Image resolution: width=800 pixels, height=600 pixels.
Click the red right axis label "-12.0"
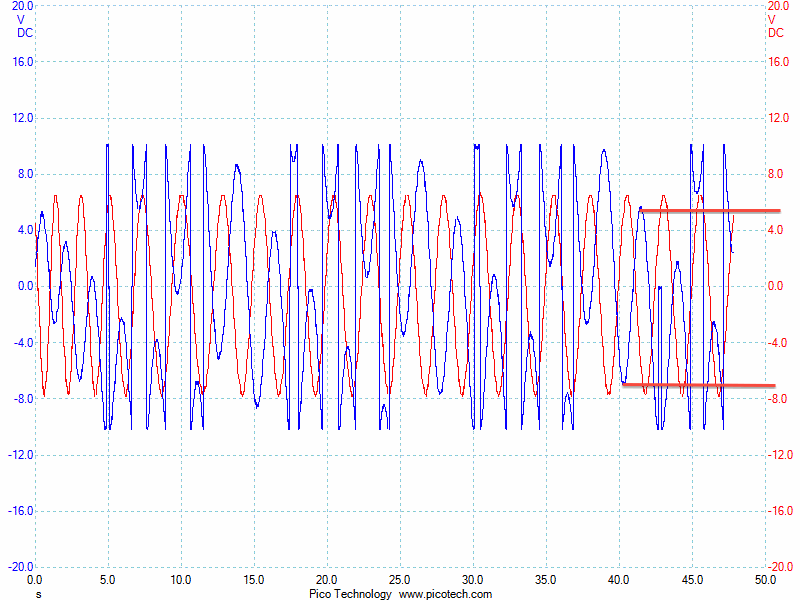coord(780,455)
